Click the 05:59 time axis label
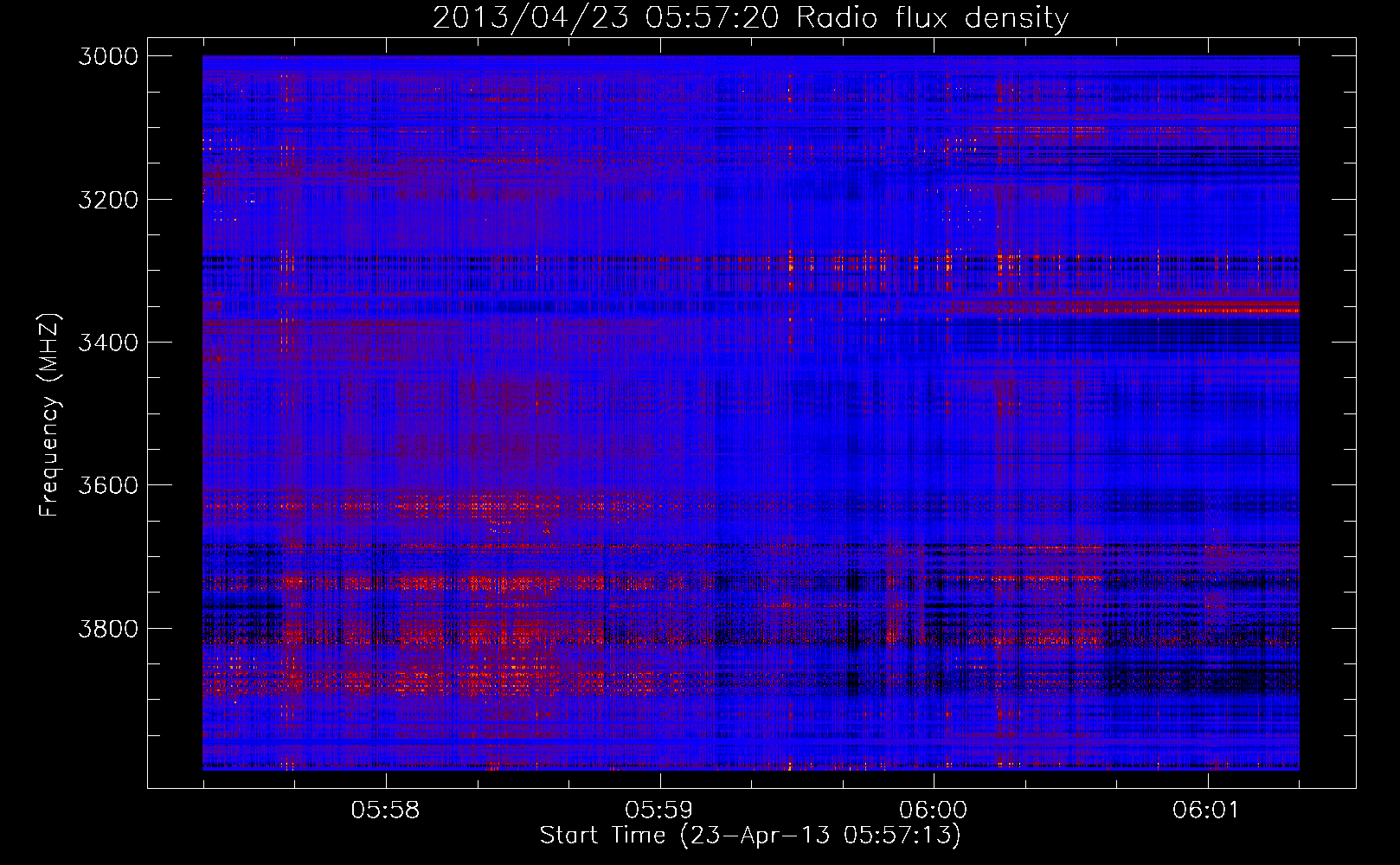The width and height of the screenshot is (1400, 865). [659, 811]
